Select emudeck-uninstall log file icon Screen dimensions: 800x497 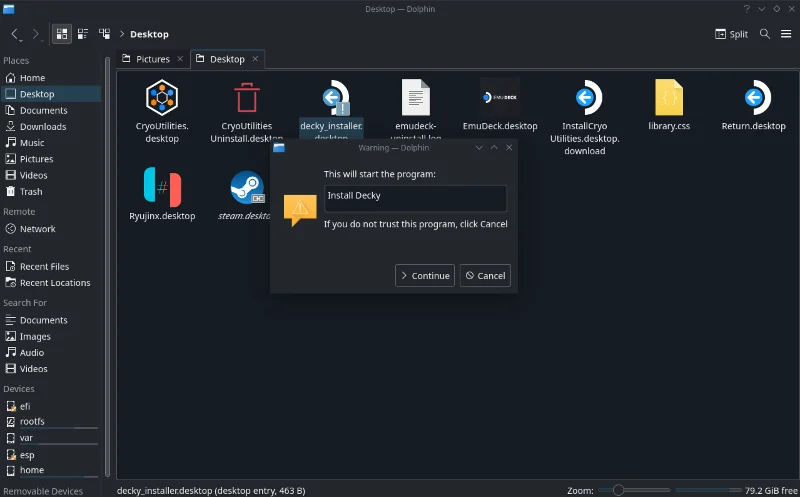pos(415,97)
